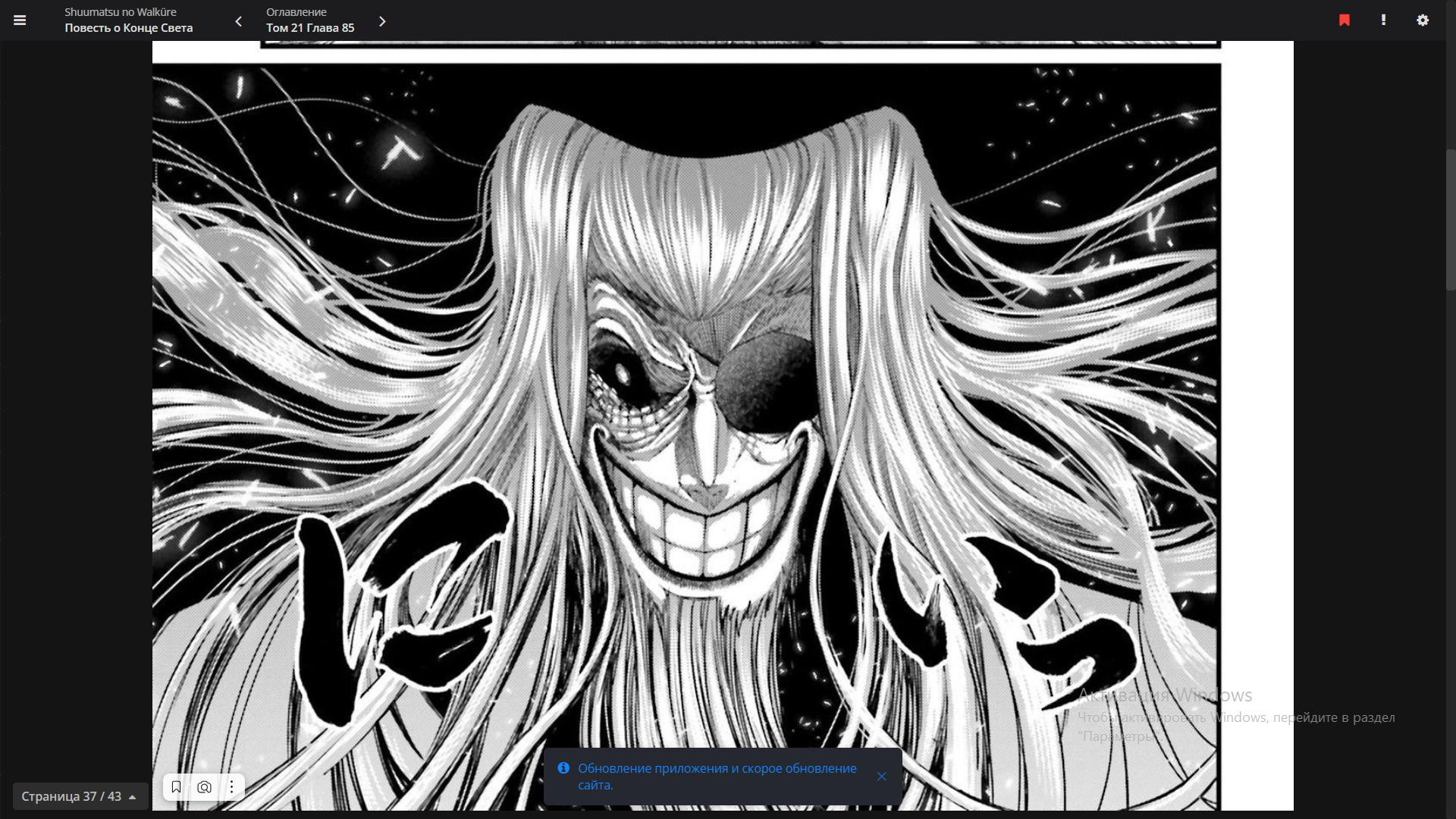Go to the previous chapter with the left chevron

pyautogui.click(x=239, y=21)
